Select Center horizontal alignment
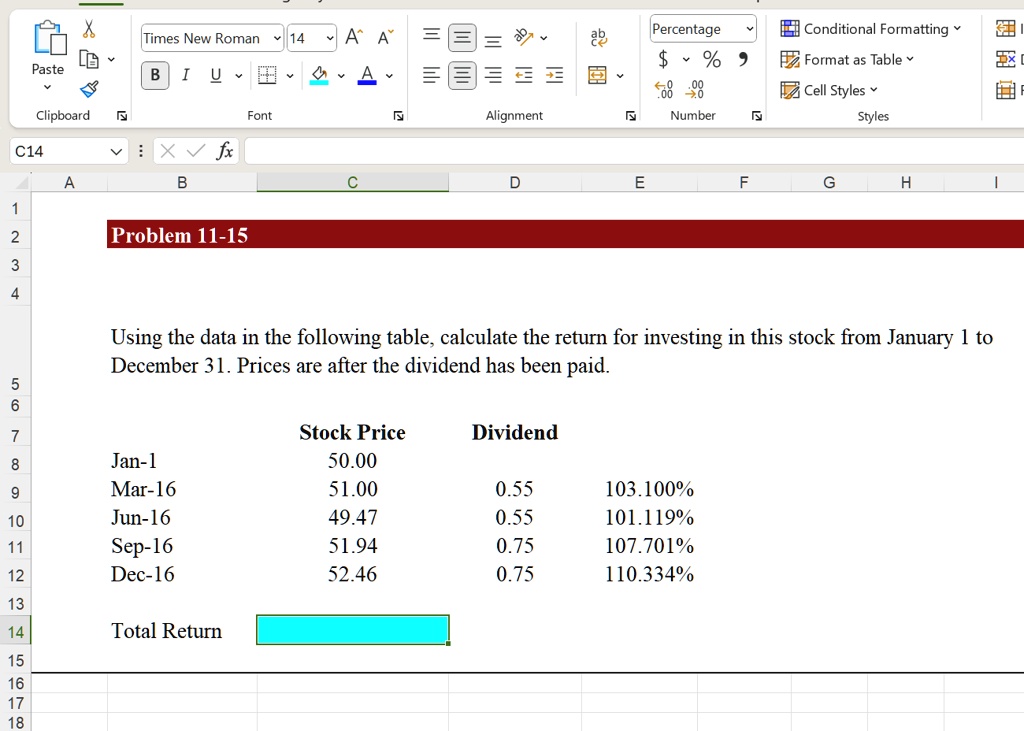Screen dimensions: 1024x731 [x=462, y=75]
